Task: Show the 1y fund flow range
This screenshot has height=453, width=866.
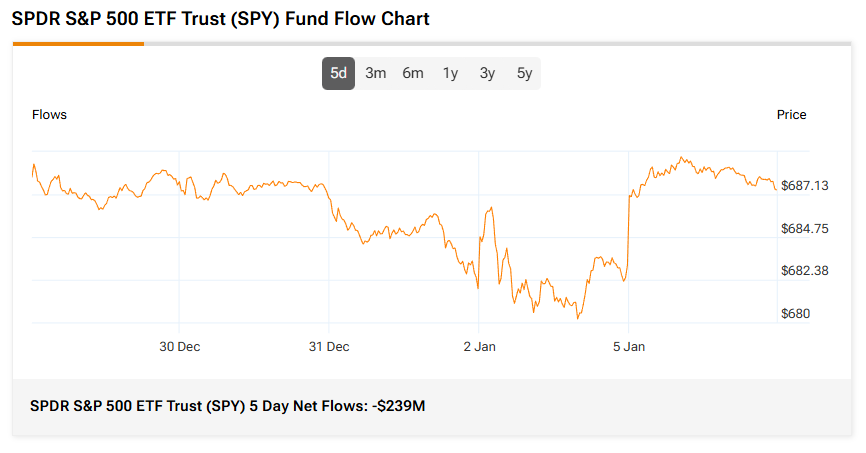Action: [450, 73]
